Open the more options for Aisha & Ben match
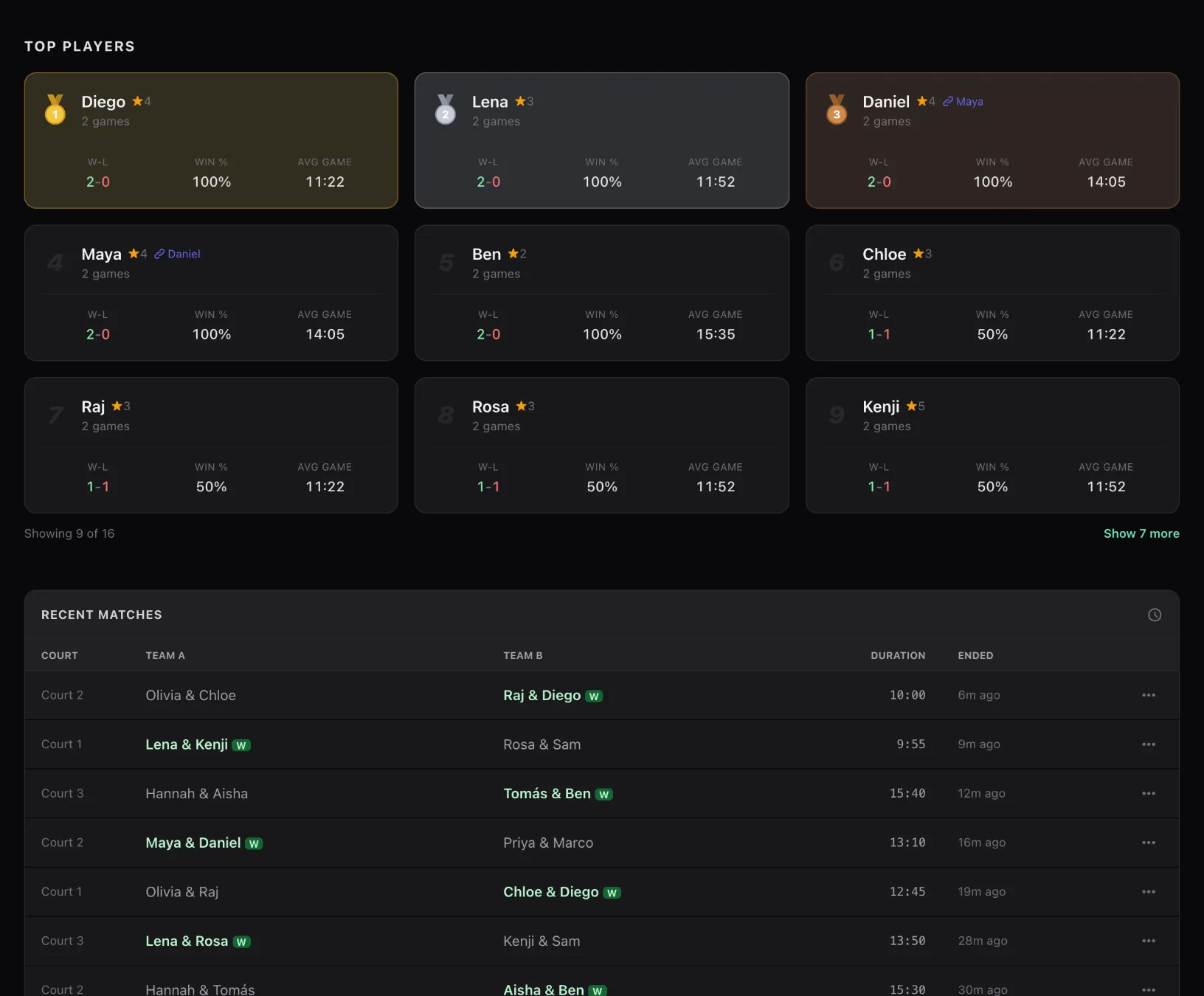The width and height of the screenshot is (1204, 996). pyautogui.click(x=1149, y=989)
